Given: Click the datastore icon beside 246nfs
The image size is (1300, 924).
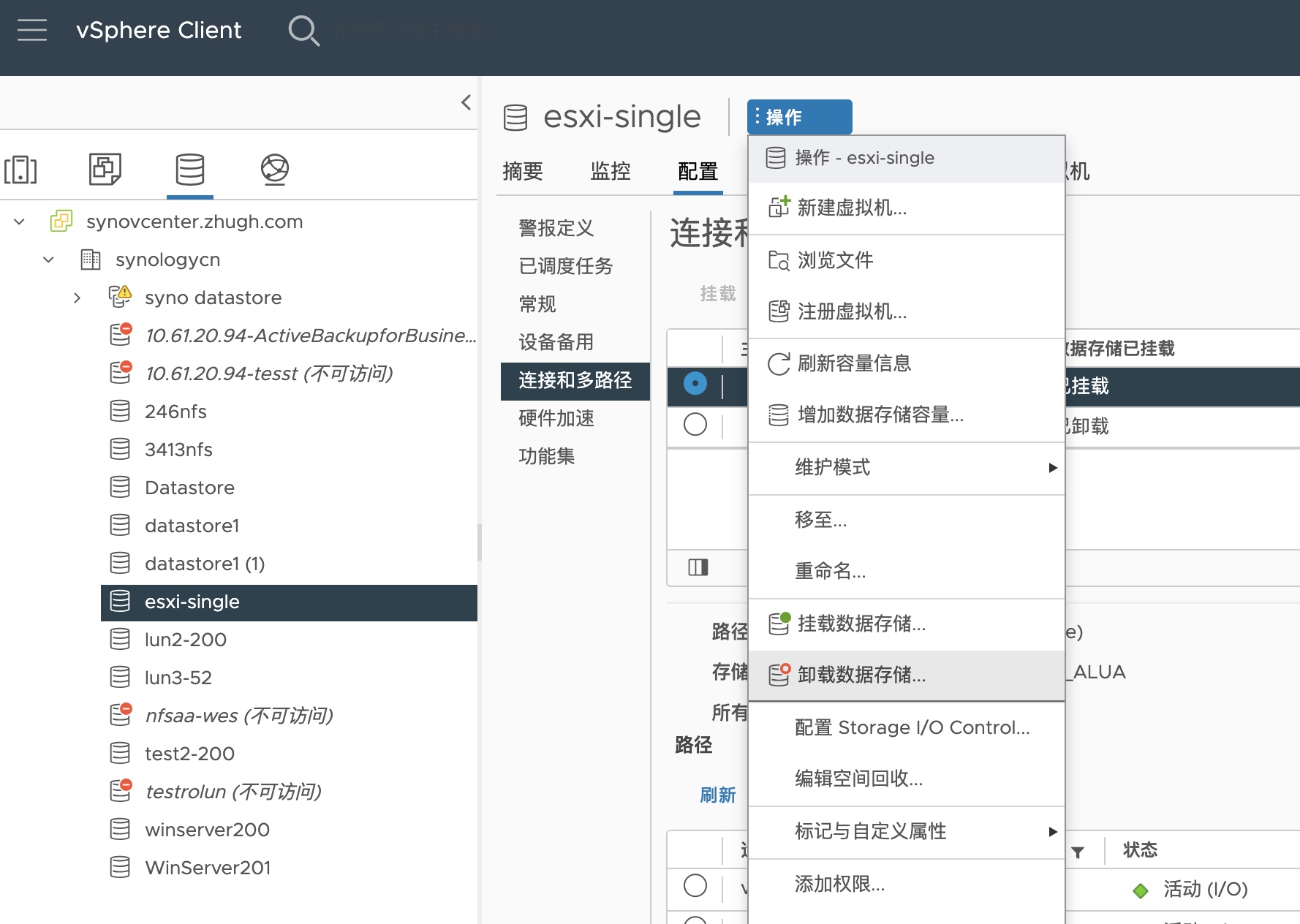Looking at the screenshot, I should [x=120, y=411].
